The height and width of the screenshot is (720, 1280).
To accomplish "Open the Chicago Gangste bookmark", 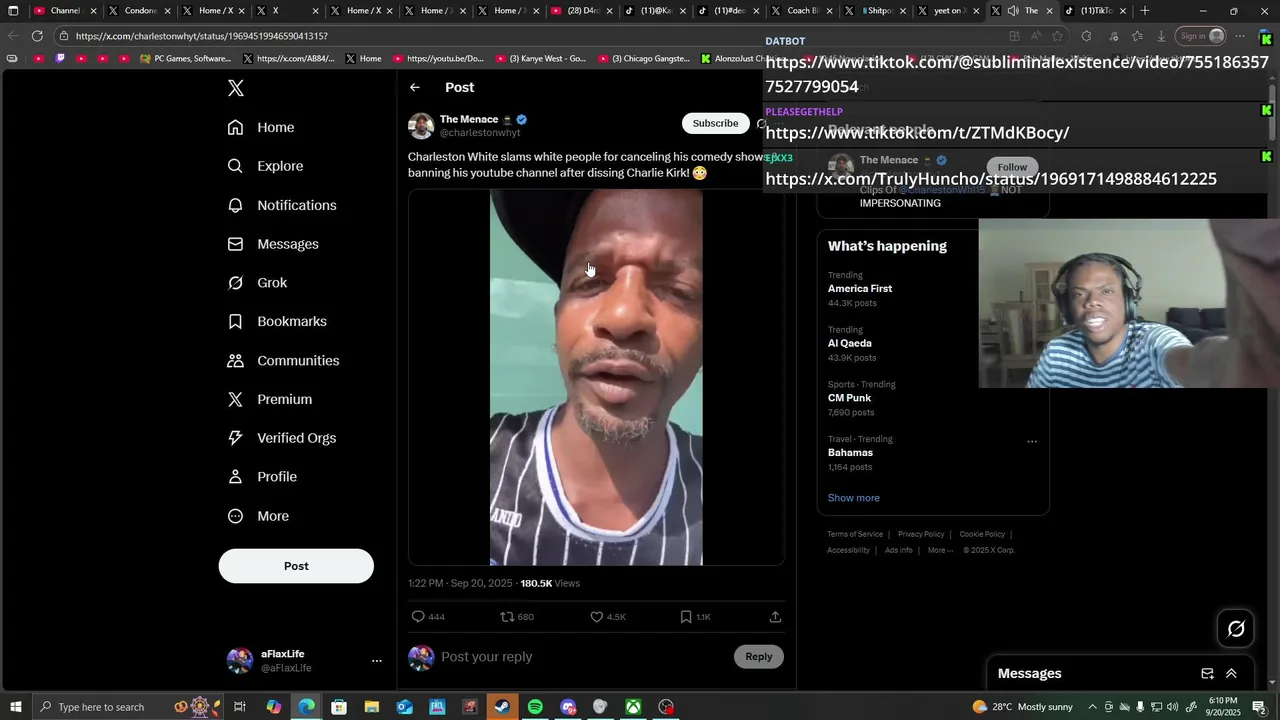I will pyautogui.click(x=643, y=59).
